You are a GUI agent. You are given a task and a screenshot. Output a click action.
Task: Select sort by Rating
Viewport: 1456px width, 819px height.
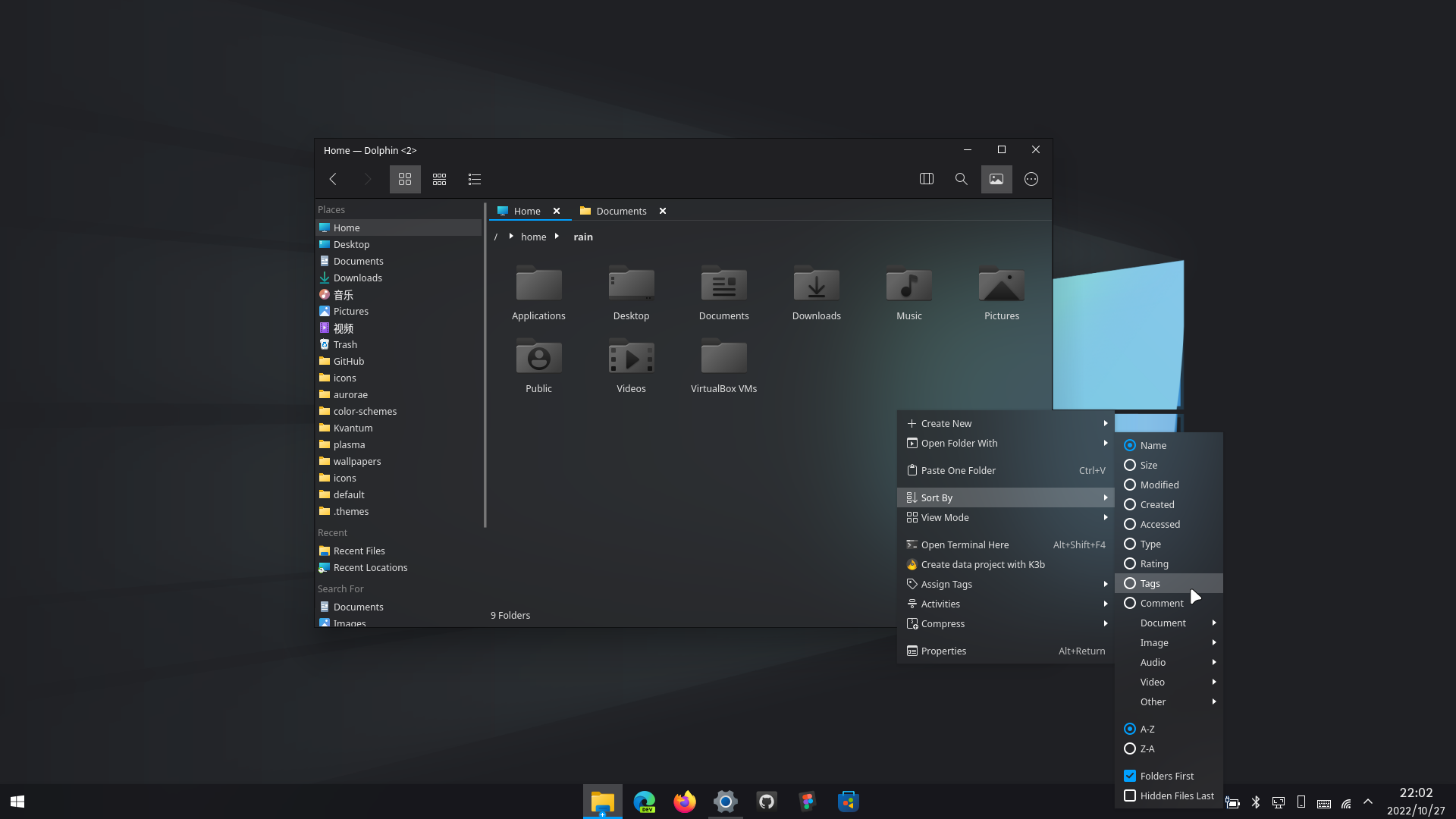pos(1169,563)
